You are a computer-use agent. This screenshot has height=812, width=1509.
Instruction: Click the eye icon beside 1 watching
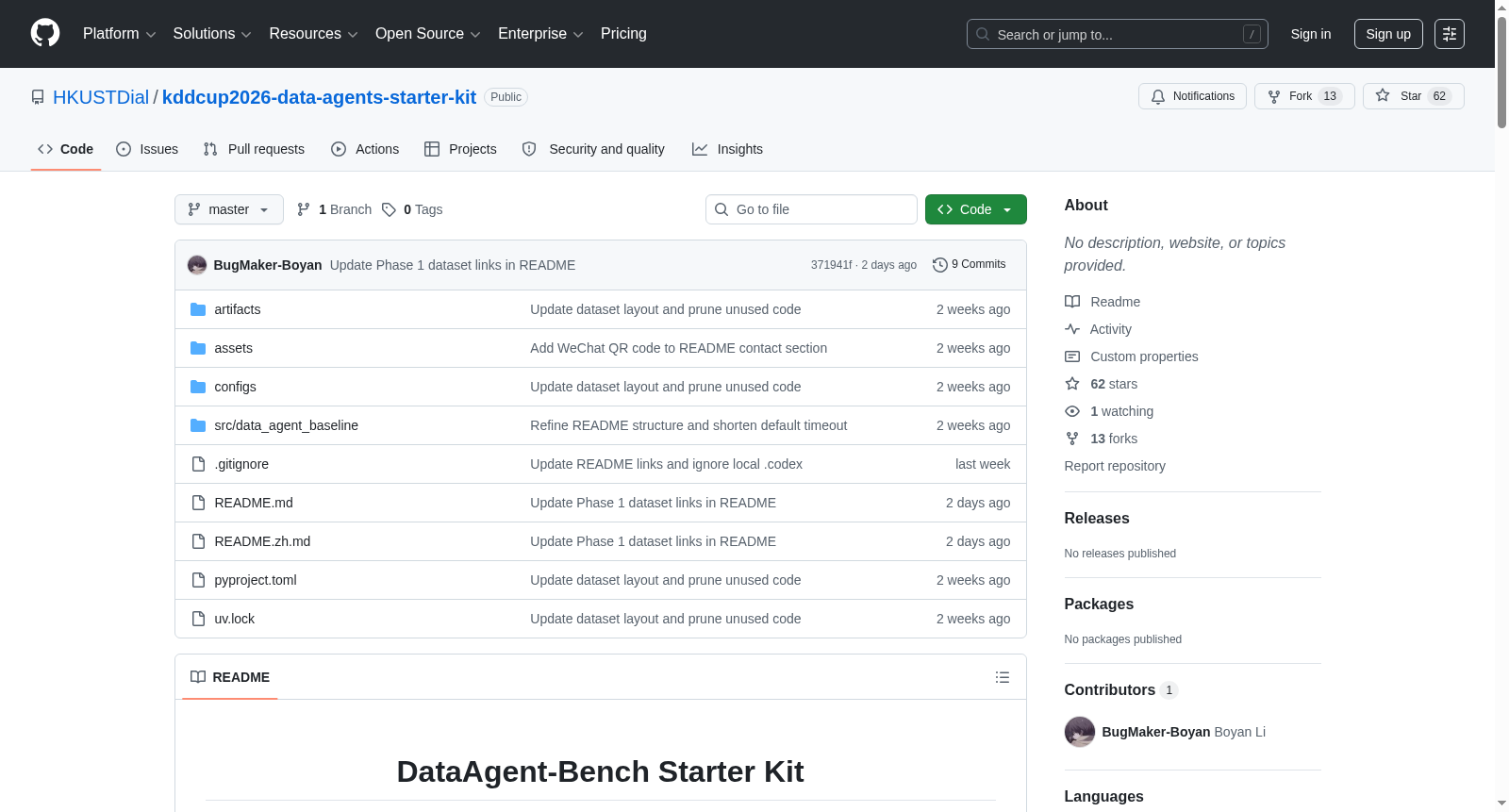pos(1072,411)
